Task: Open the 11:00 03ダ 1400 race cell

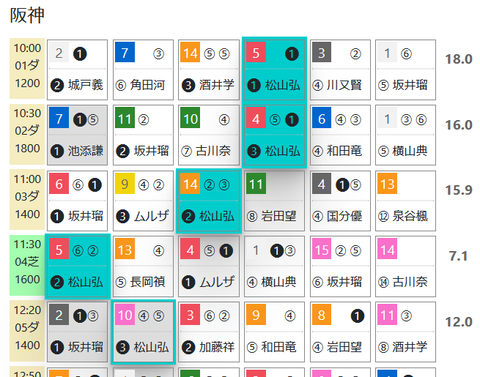Action: 27,200
